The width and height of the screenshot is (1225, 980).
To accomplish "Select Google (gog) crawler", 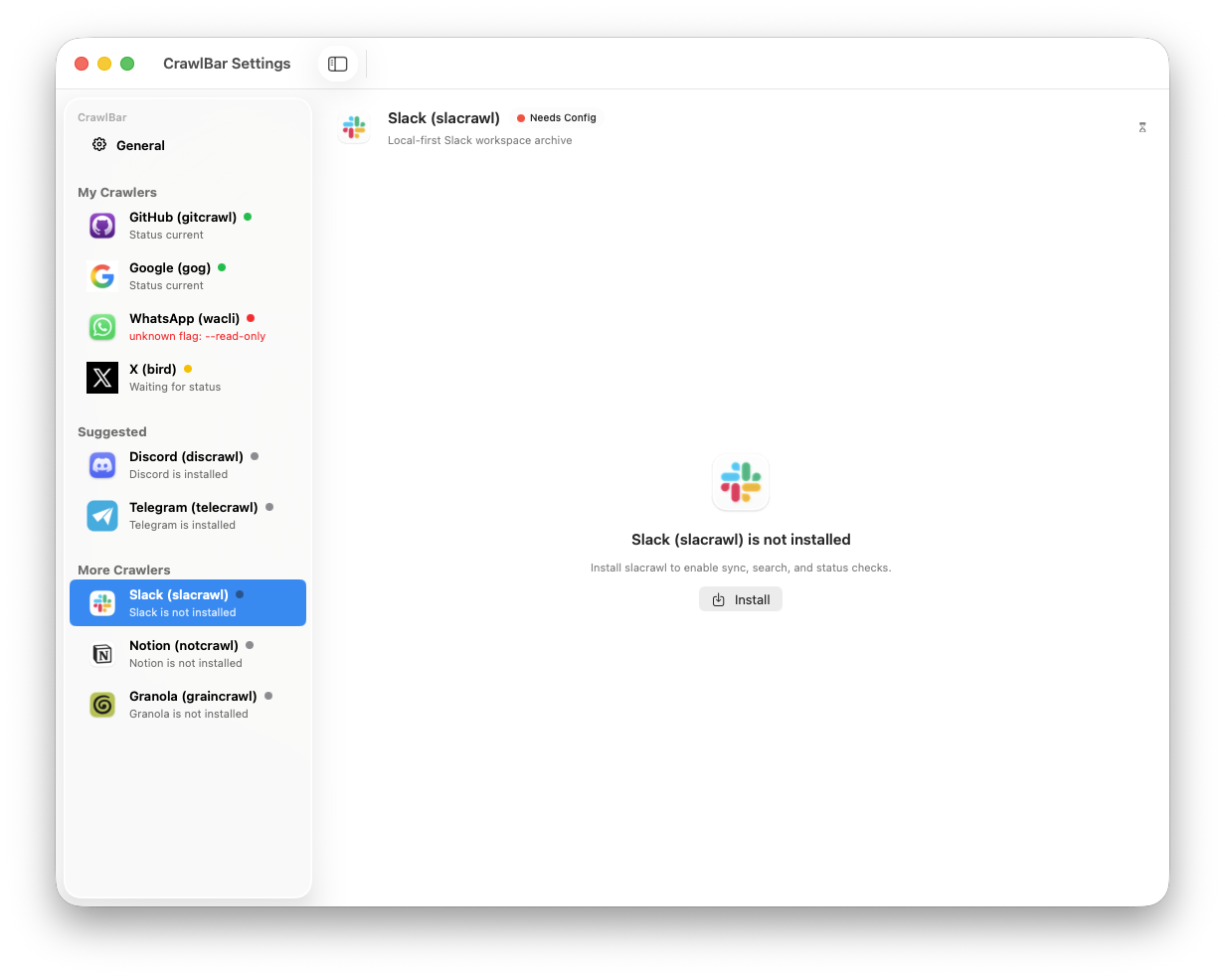I will pyautogui.click(x=188, y=276).
